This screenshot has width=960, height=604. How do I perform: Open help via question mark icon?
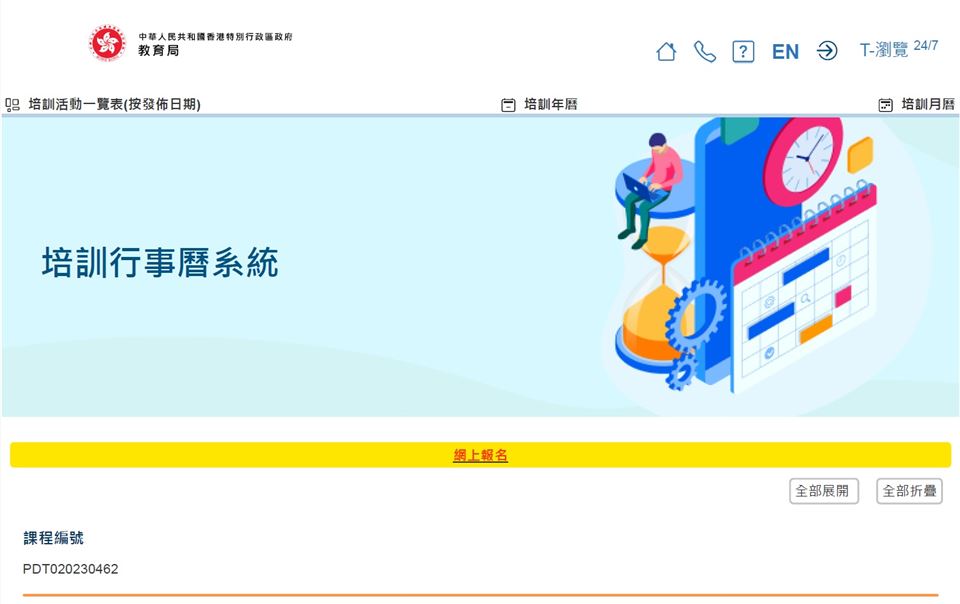tap(743, 51)
